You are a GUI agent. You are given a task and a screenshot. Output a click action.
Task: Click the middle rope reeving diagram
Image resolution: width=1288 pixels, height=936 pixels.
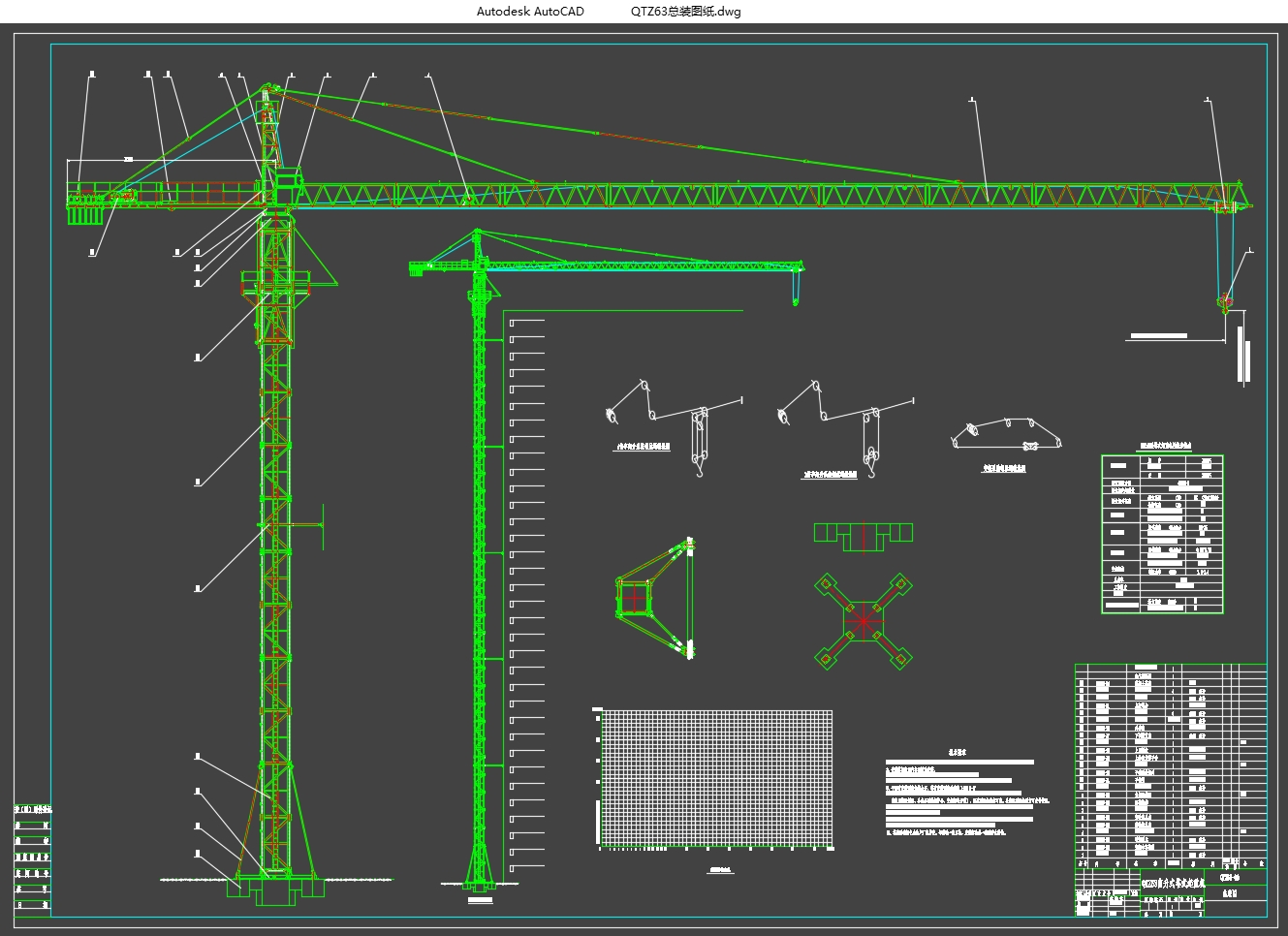(x=843, y=426)
